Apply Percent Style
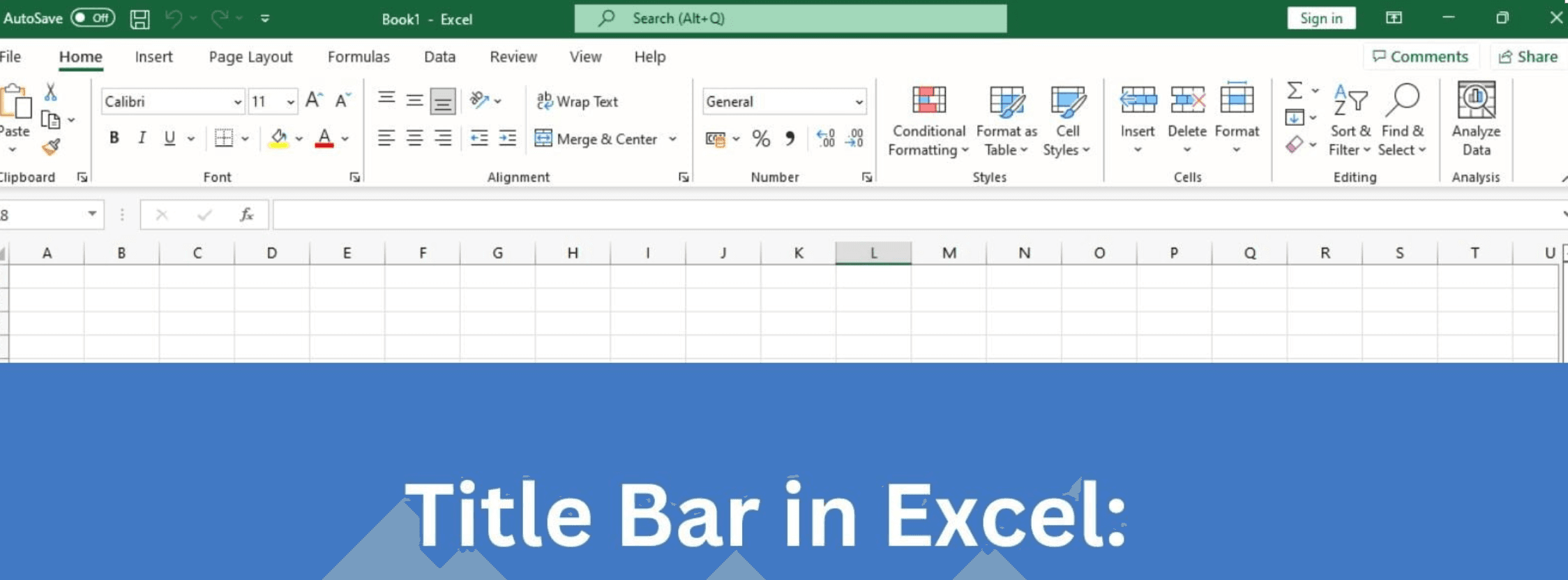 tap(761, 139)
